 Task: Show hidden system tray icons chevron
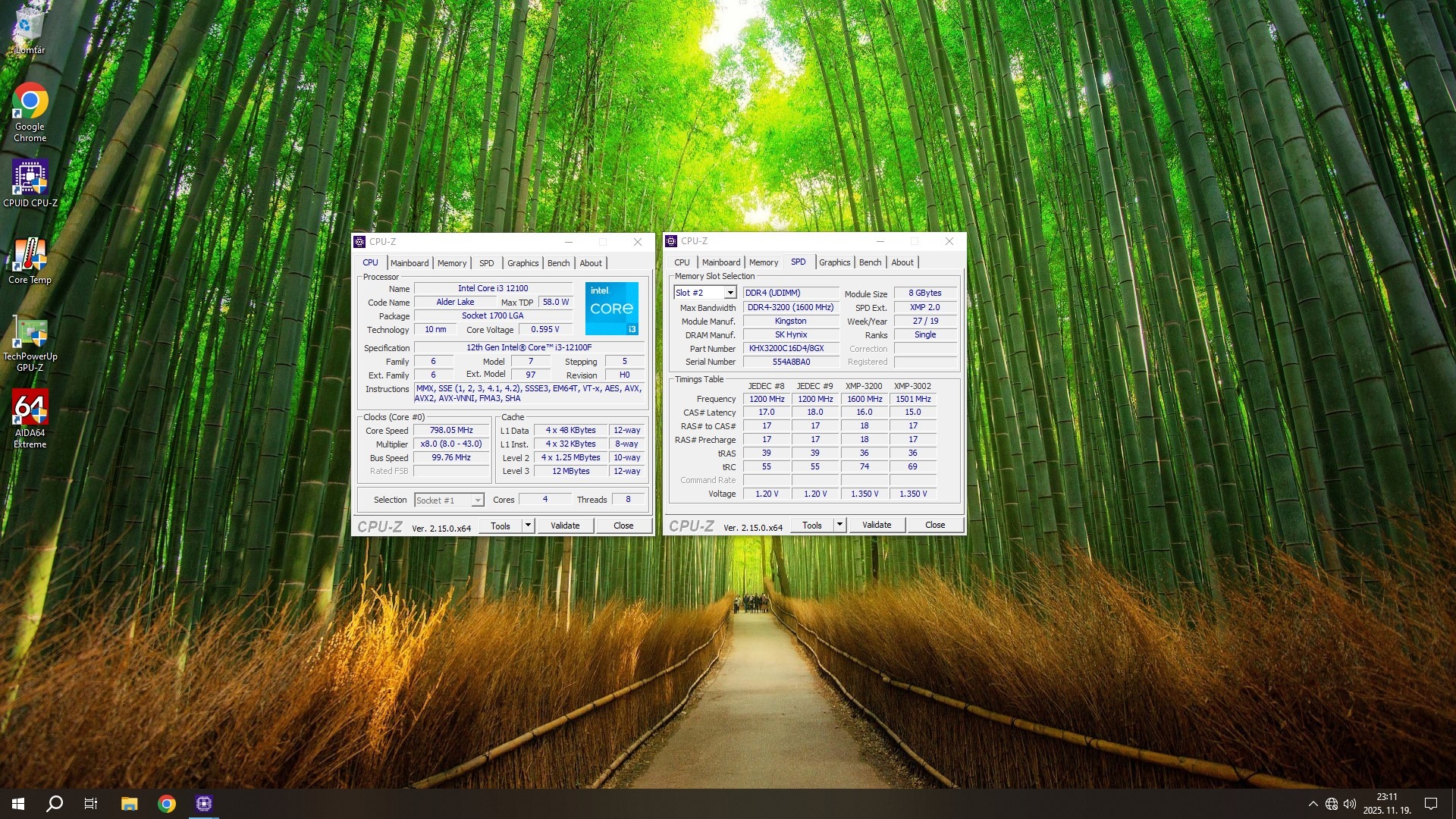pos(1313,804)
